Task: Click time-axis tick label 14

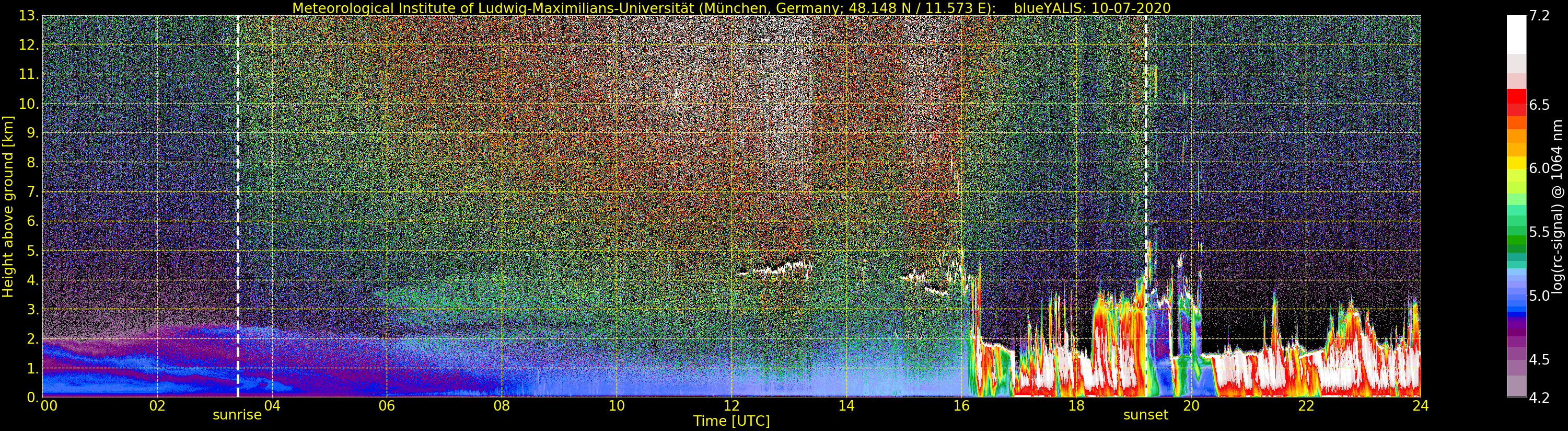Action: [846, 405]
